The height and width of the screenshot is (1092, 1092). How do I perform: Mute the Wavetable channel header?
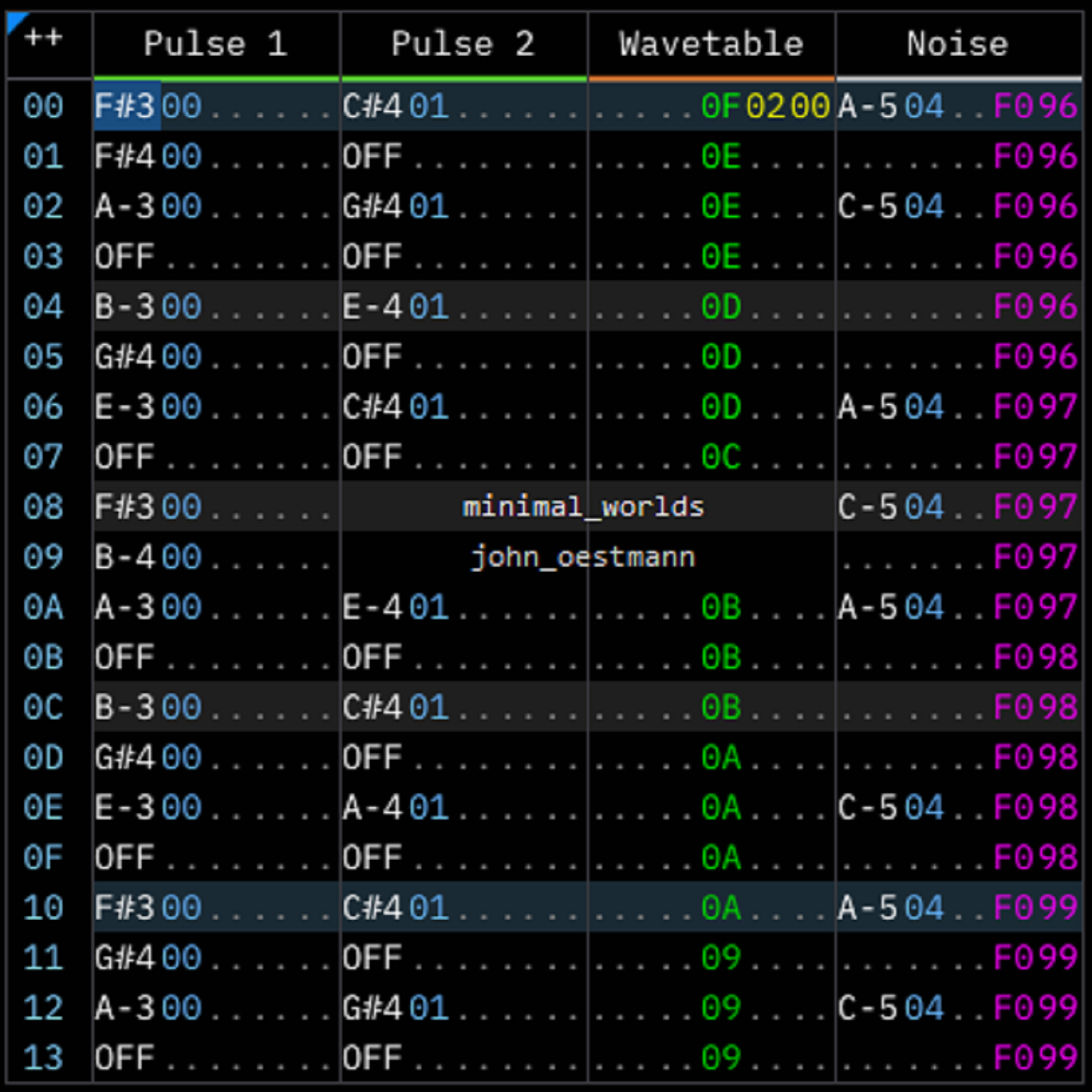[x=711, y=44]
